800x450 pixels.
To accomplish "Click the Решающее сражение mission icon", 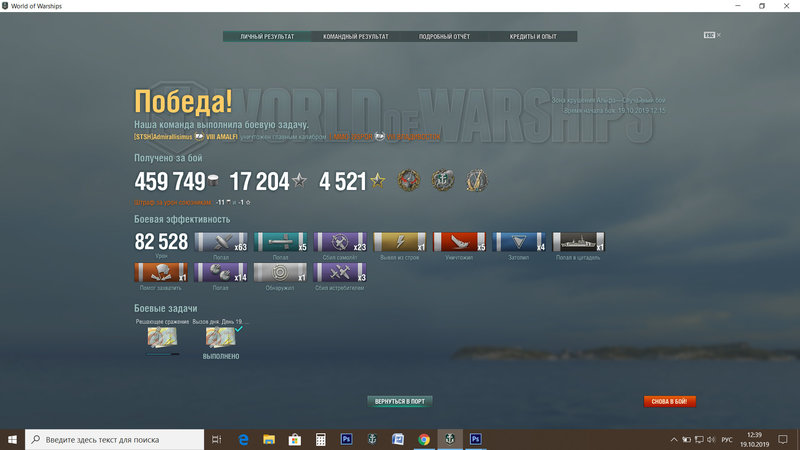I will [x=162, y=337].
